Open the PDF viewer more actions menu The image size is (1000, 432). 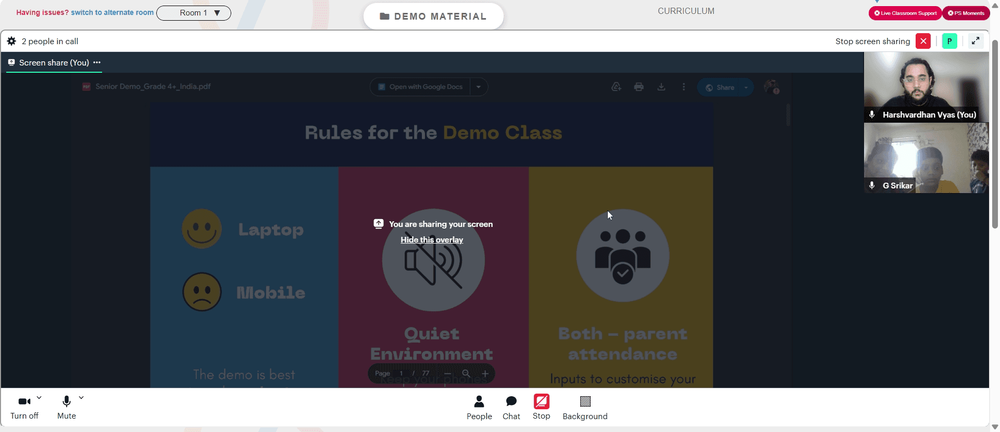click(684, 87)
